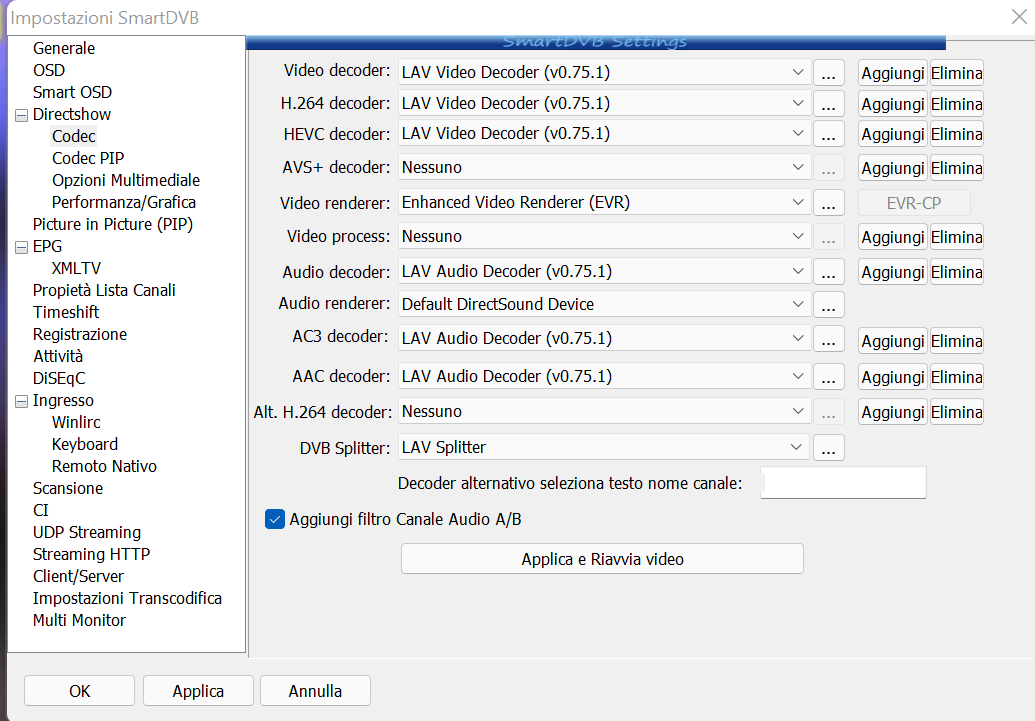The image size is (1035, 721).
Task: Select Remoto Nativo tree item
Action: click(x=104, y=466)
